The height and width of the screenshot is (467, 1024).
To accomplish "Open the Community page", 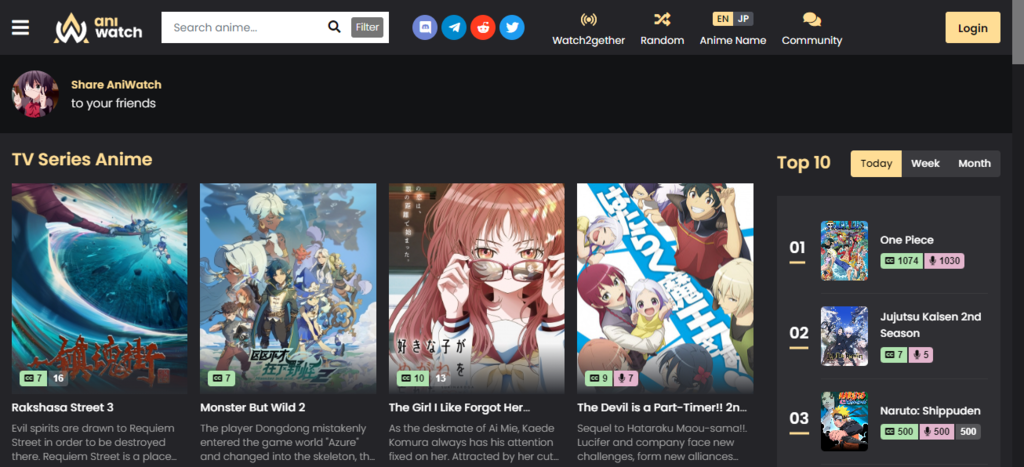I will pos(812,29).
